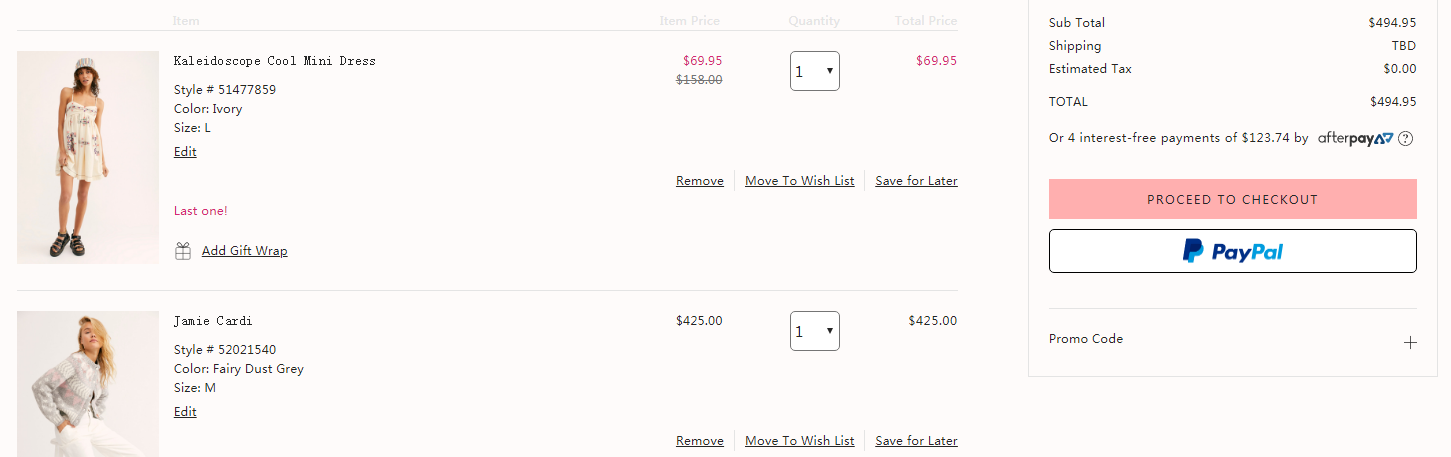Click the Afterpay help question mark icon
Image resolution: width=1451 pixels, height=457 pixels.
coord(1405,139)
